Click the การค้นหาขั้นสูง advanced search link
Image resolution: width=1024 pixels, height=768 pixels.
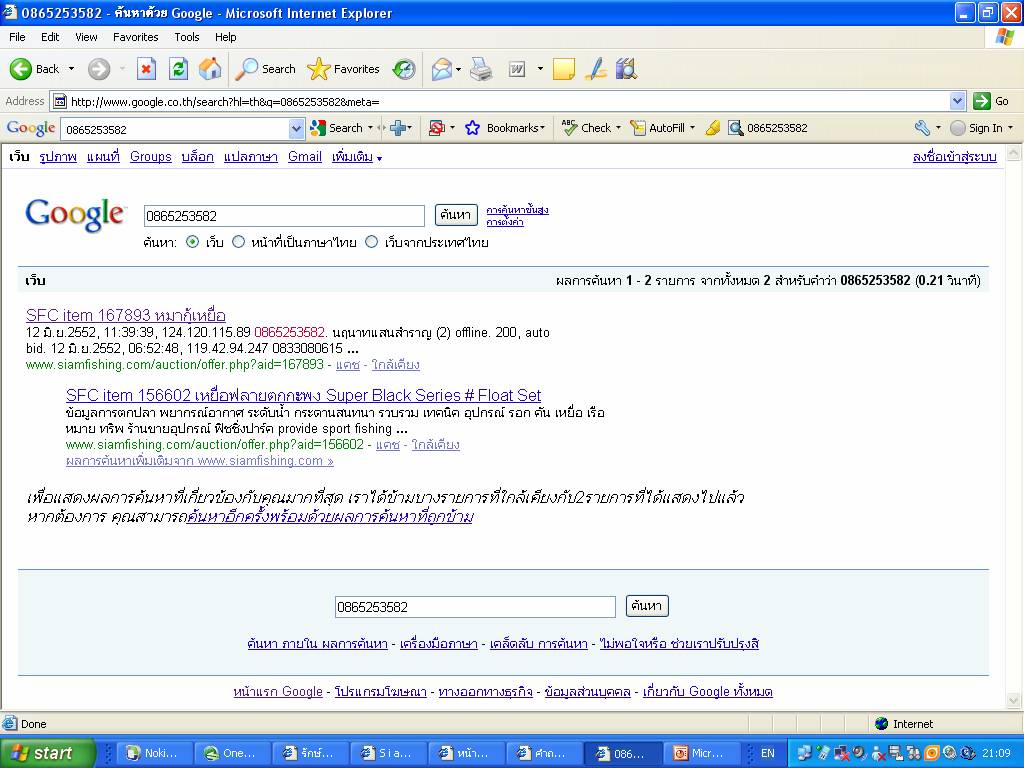click(517, 210)
